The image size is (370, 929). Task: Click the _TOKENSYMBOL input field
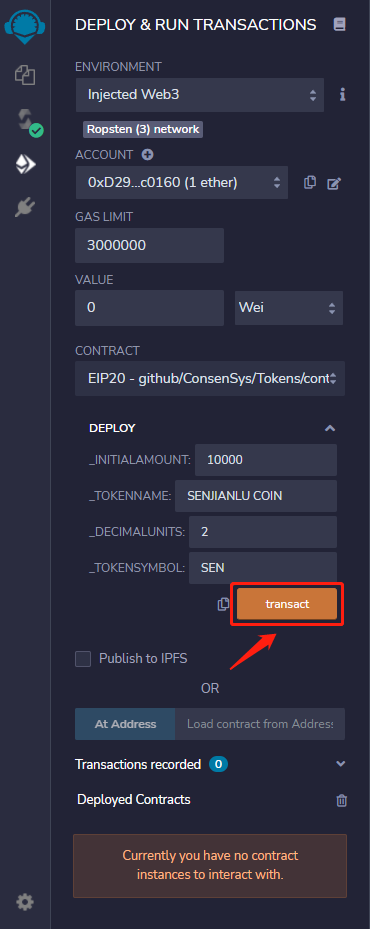click(263, 568)
